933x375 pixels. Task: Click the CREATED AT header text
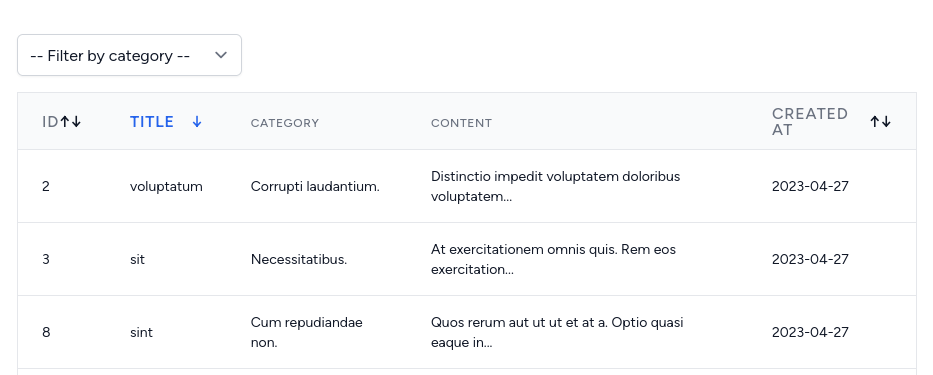tap(810, 122)
